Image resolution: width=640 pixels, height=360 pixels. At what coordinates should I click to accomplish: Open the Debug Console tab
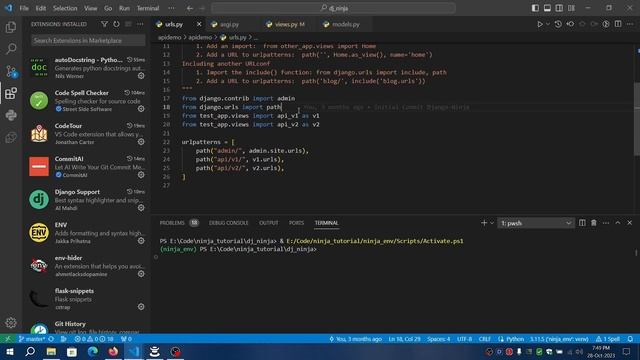[229, 223]
